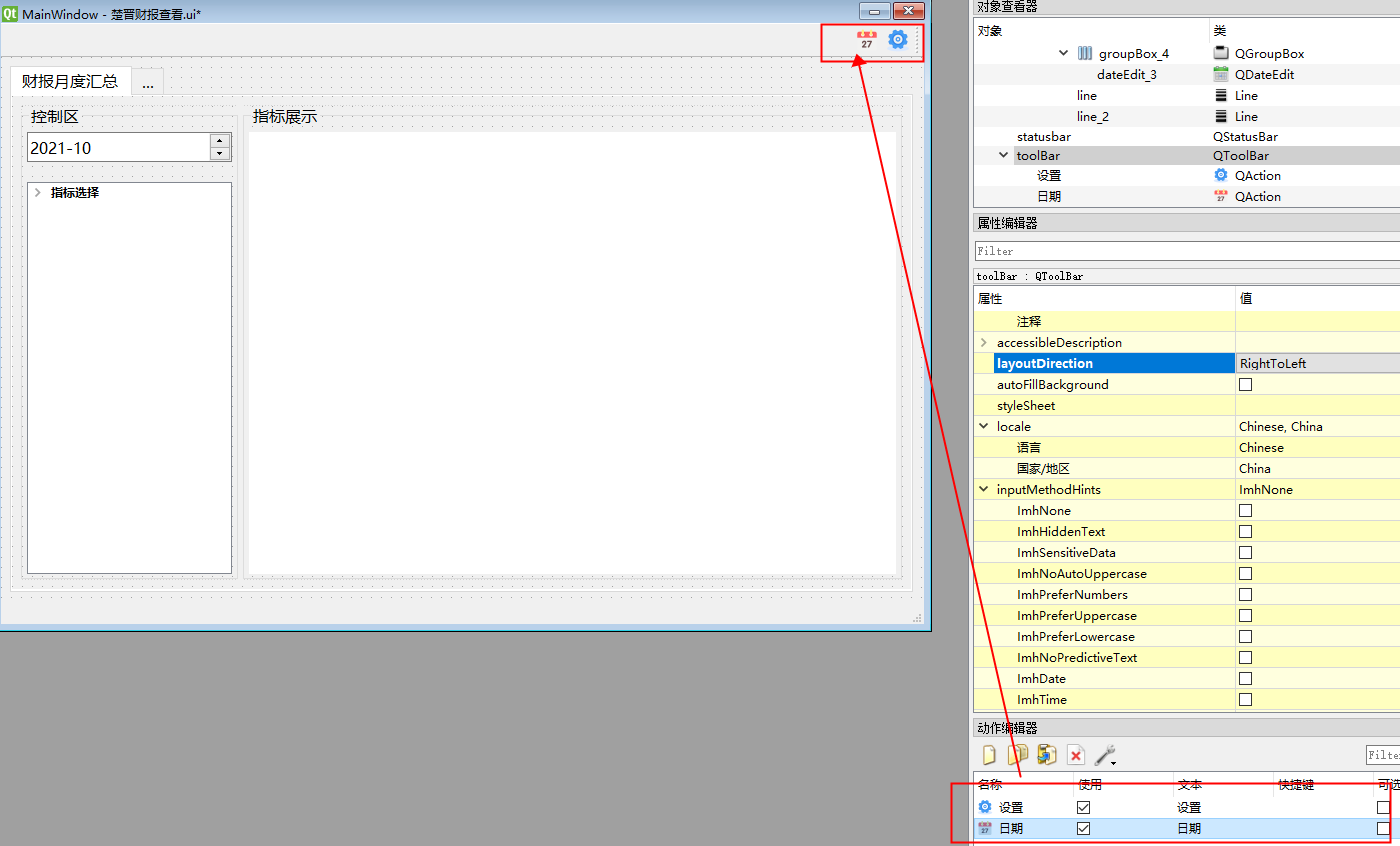Check the ImhTime property checkbox
1400x846 pixels.
(x=1245, y=699)
